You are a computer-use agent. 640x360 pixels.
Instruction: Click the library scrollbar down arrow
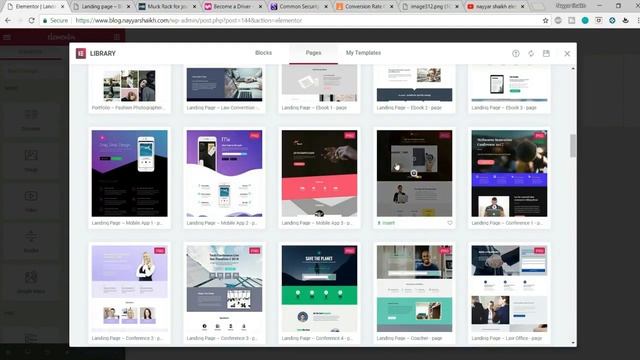[573, 343]
